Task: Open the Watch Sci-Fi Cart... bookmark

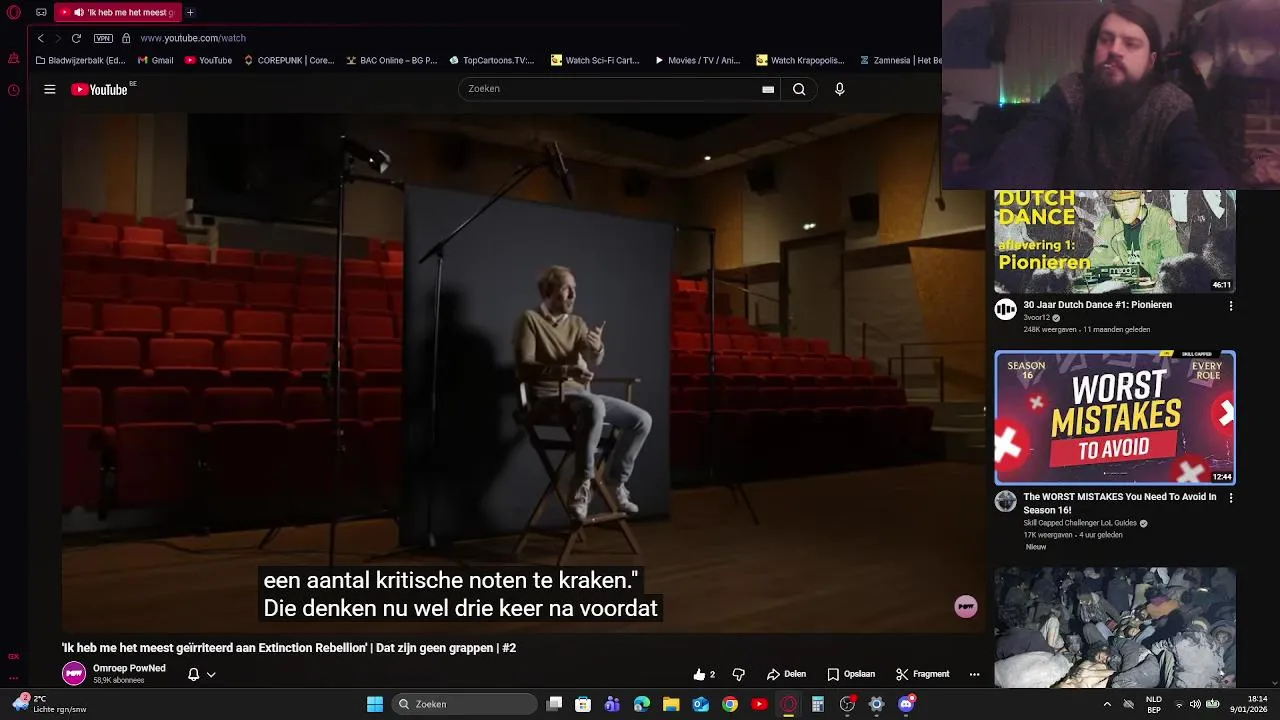Action: pyautogui.click(x=595, y=60)
